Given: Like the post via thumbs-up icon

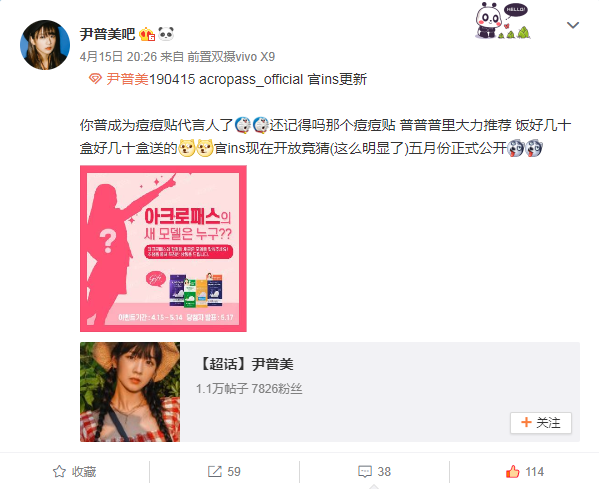Looking at the screenshot, I should 513,471.
